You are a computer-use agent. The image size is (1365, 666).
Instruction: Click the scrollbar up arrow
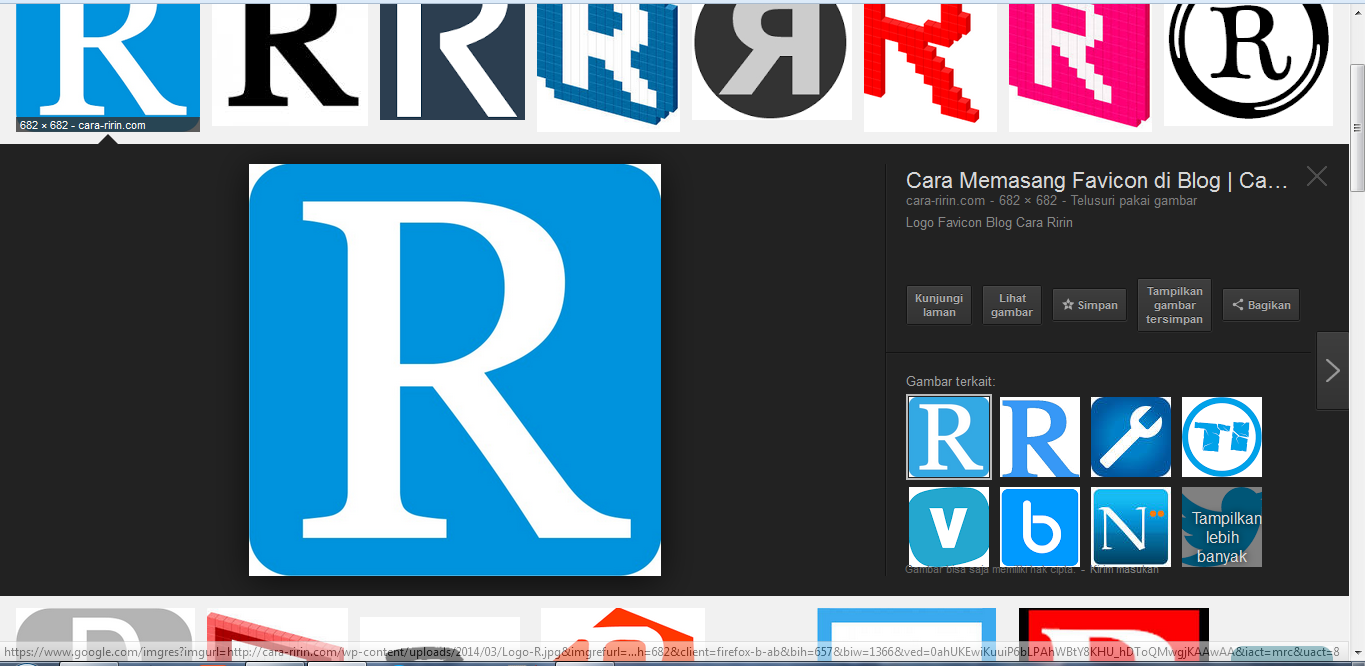tap(1357, 12)
